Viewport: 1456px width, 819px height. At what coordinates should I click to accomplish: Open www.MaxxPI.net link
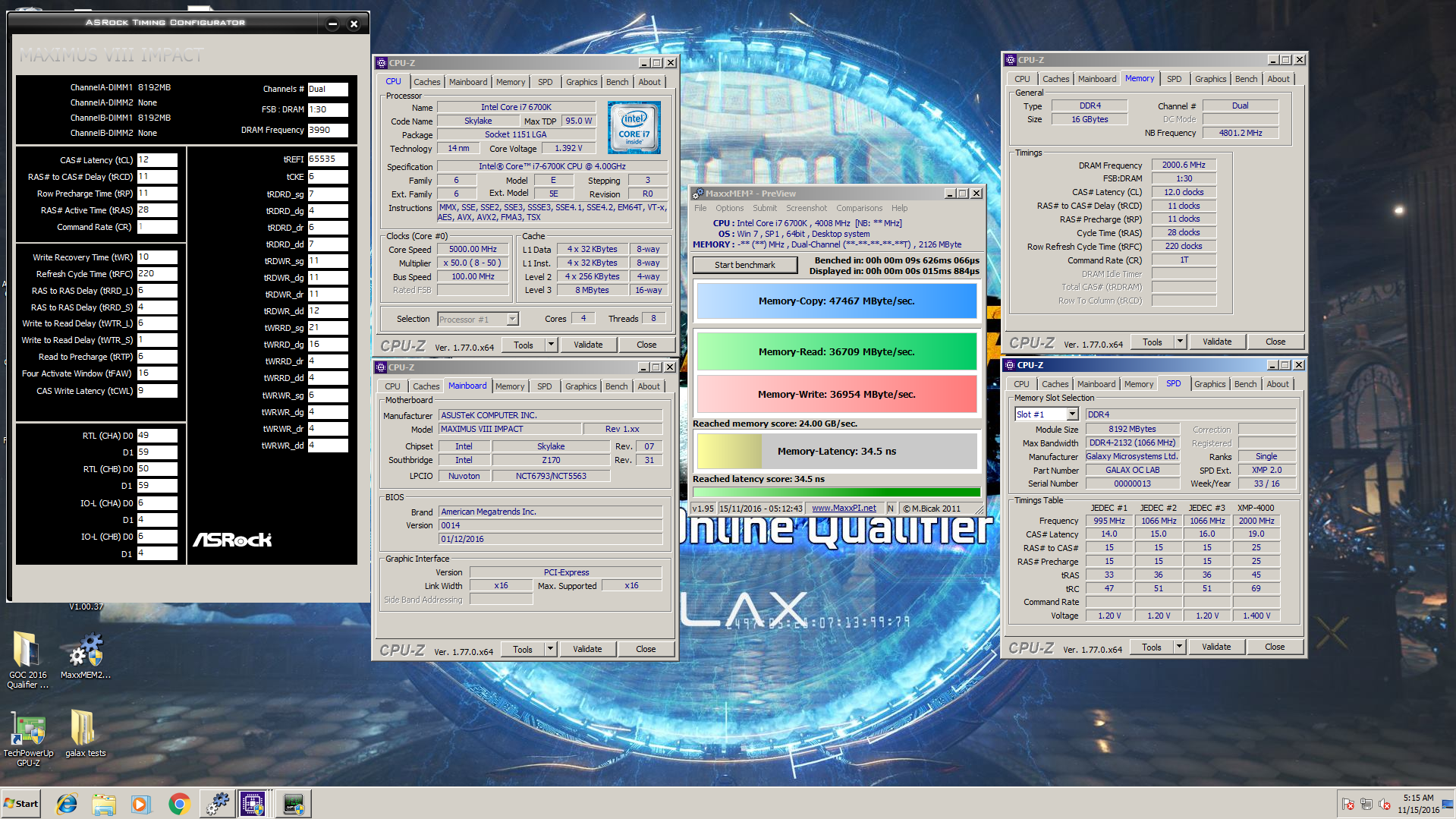coord(844,509)
